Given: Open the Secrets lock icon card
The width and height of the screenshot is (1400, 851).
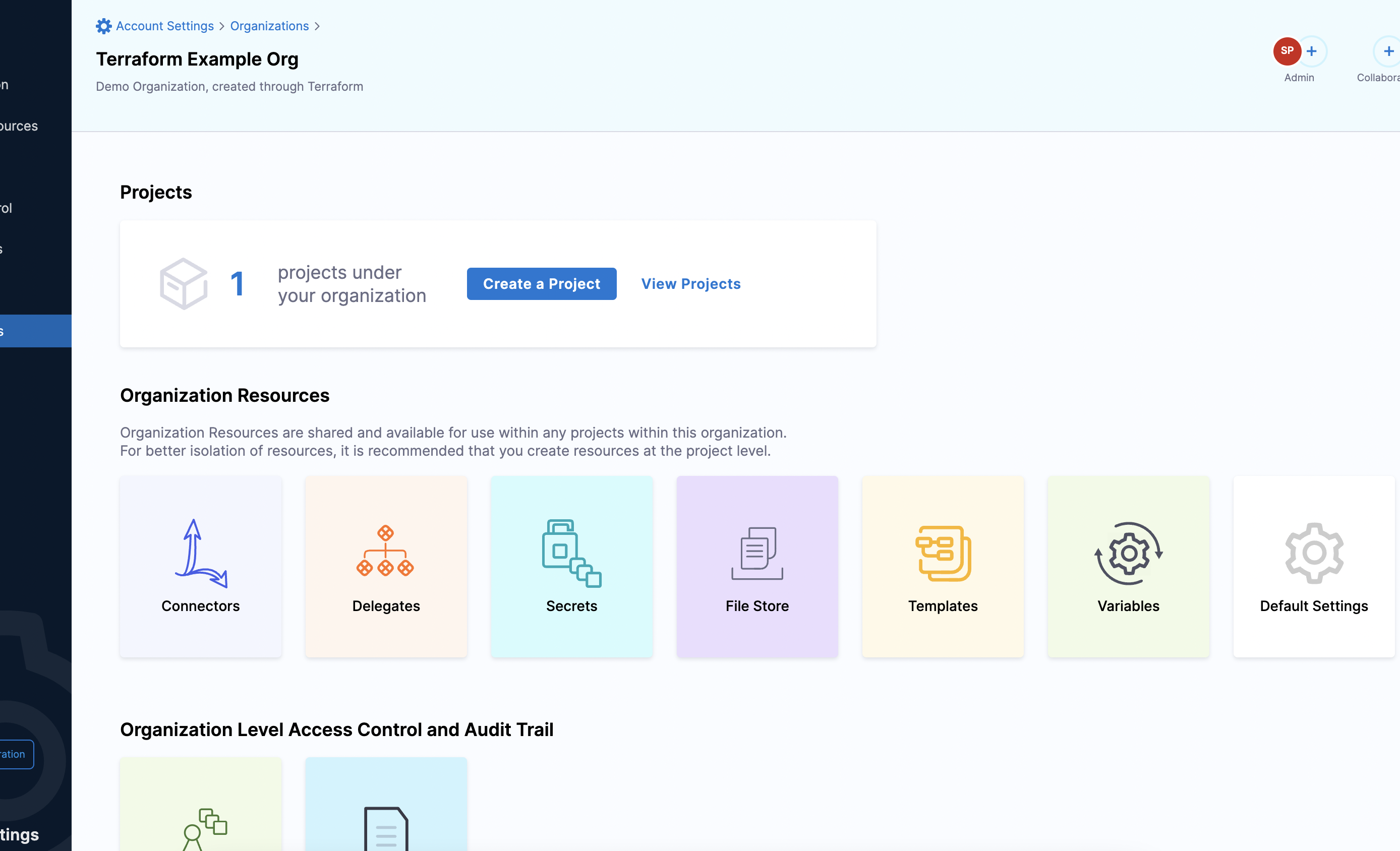Looking at the screenshot, I should click(x=571, y=554).
